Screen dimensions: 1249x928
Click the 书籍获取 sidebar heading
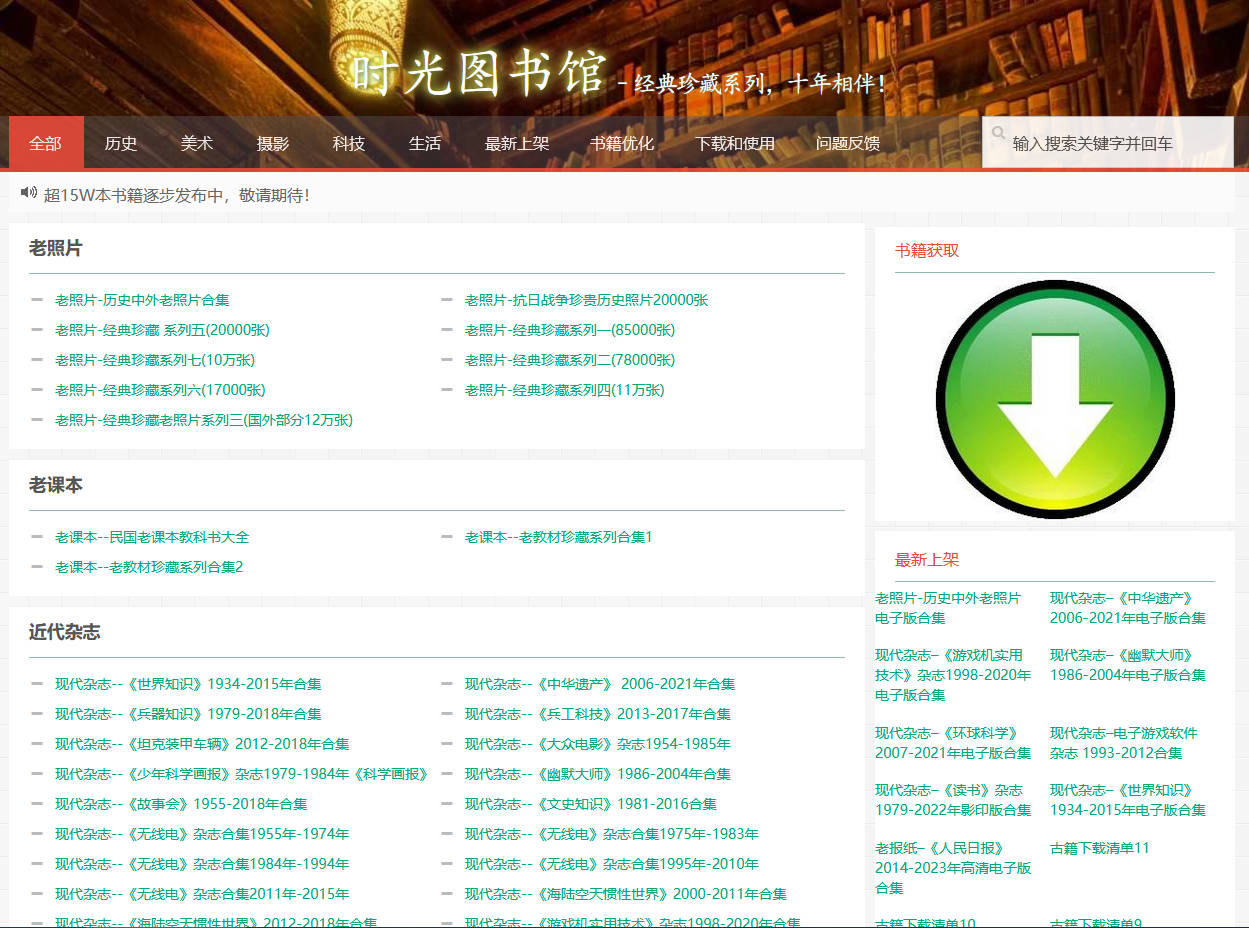(926, 250)
